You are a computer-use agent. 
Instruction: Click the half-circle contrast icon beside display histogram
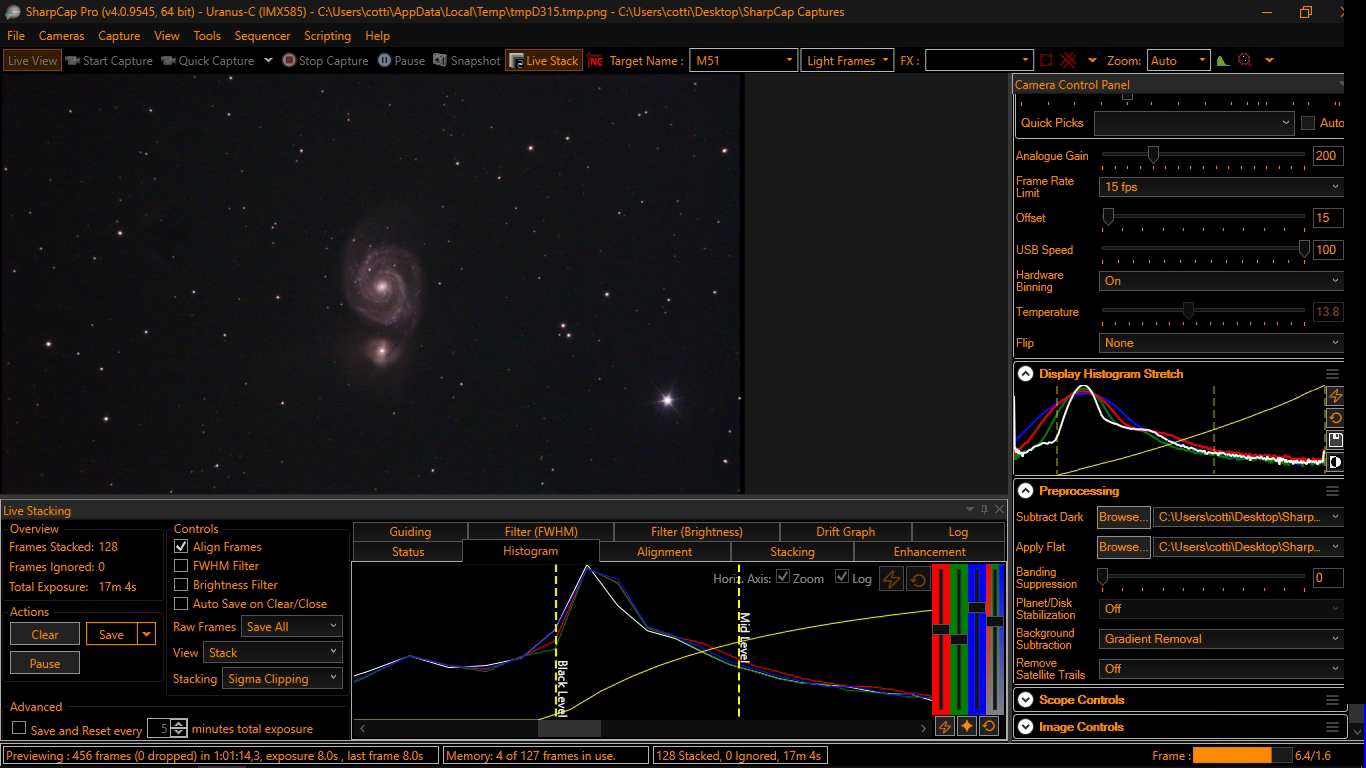point(1334,462)
